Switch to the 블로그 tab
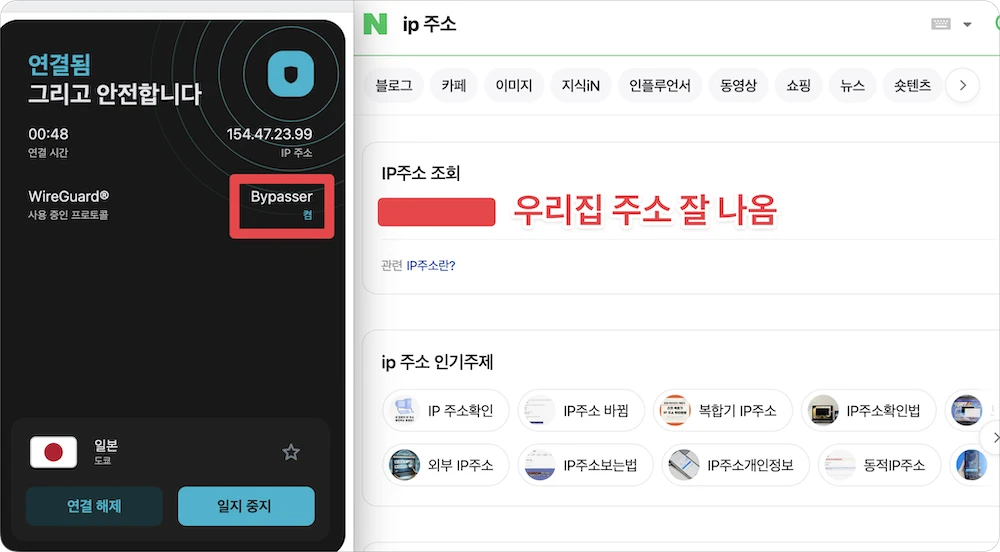The height and width of the screenshot is (552, 1000). pyautogui.click(x=394, y=85)
